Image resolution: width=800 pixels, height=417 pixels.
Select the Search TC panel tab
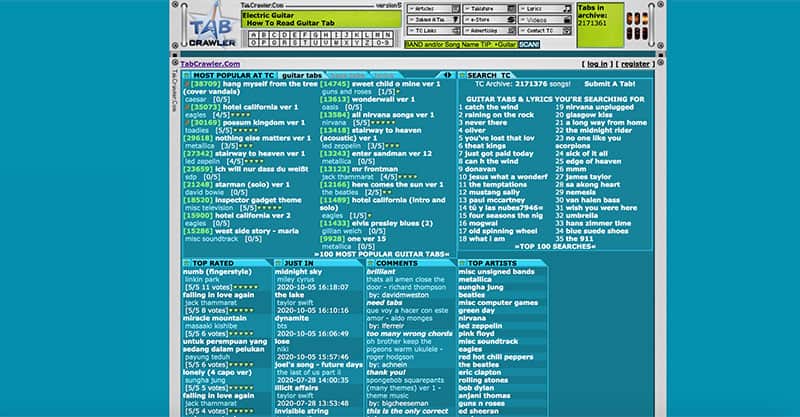[x=489, y=75]
